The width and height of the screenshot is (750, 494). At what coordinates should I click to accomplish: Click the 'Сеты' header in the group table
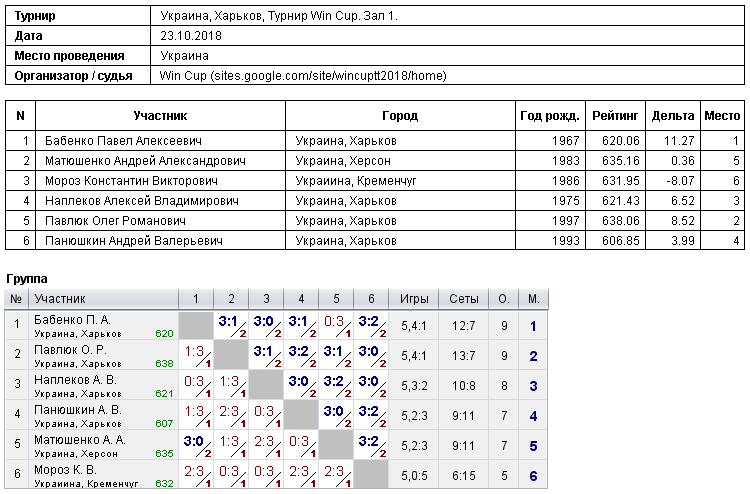463,299
